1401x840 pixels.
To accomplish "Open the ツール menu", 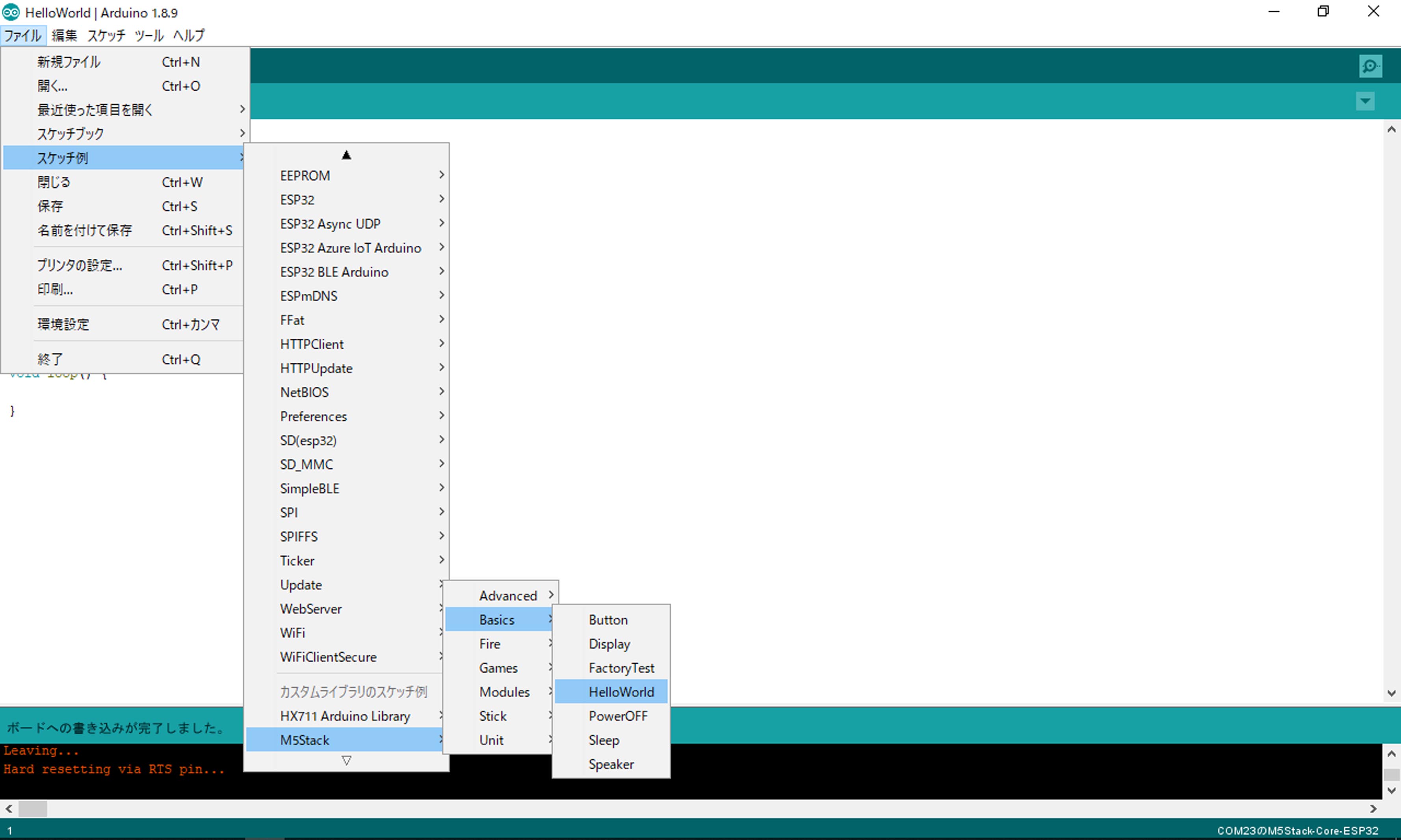I will 149,35.
